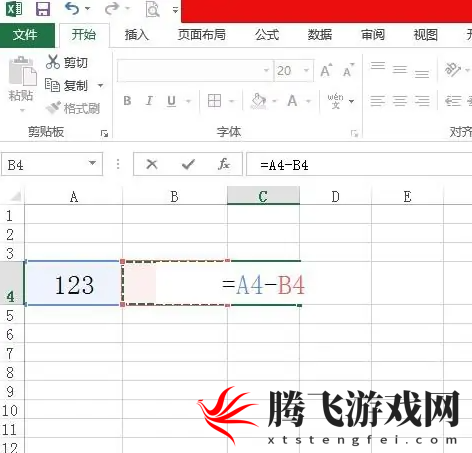472x453 pixels.
Task: Click the Insert Function fx icon
Action: click(224, 164)
